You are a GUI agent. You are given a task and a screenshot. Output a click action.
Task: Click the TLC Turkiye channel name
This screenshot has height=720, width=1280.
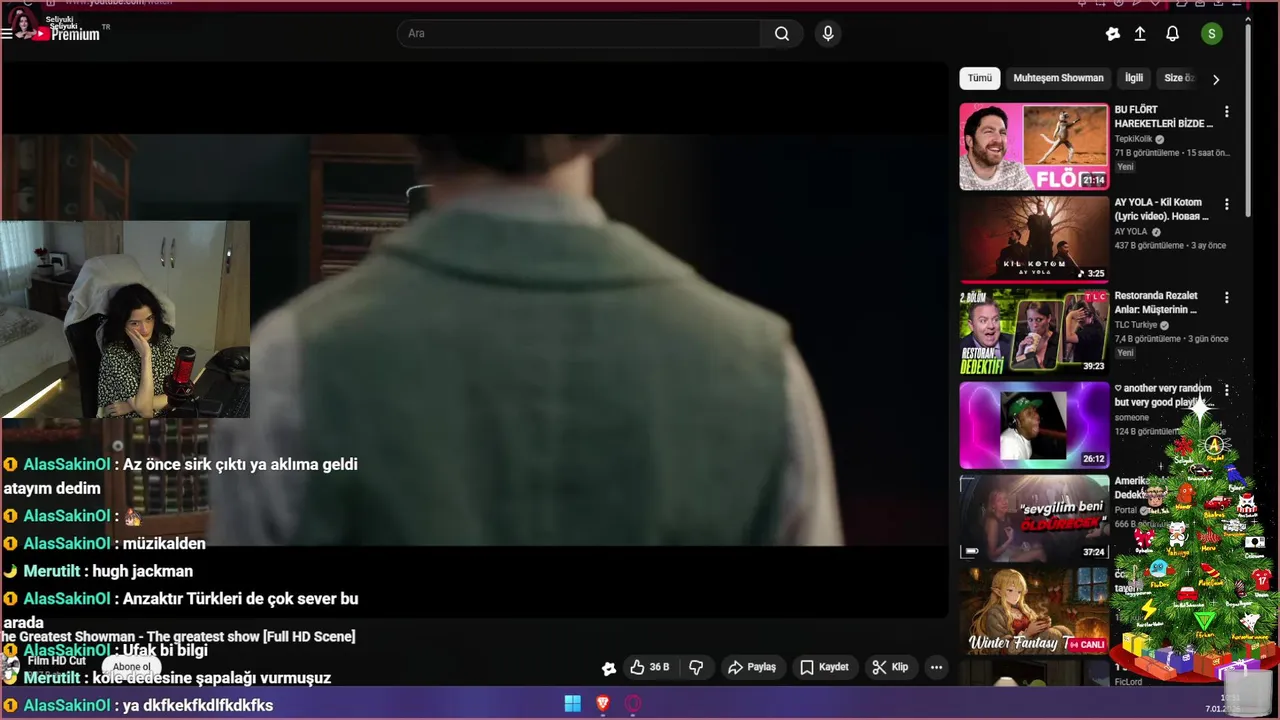click(x=1136, y=325)
